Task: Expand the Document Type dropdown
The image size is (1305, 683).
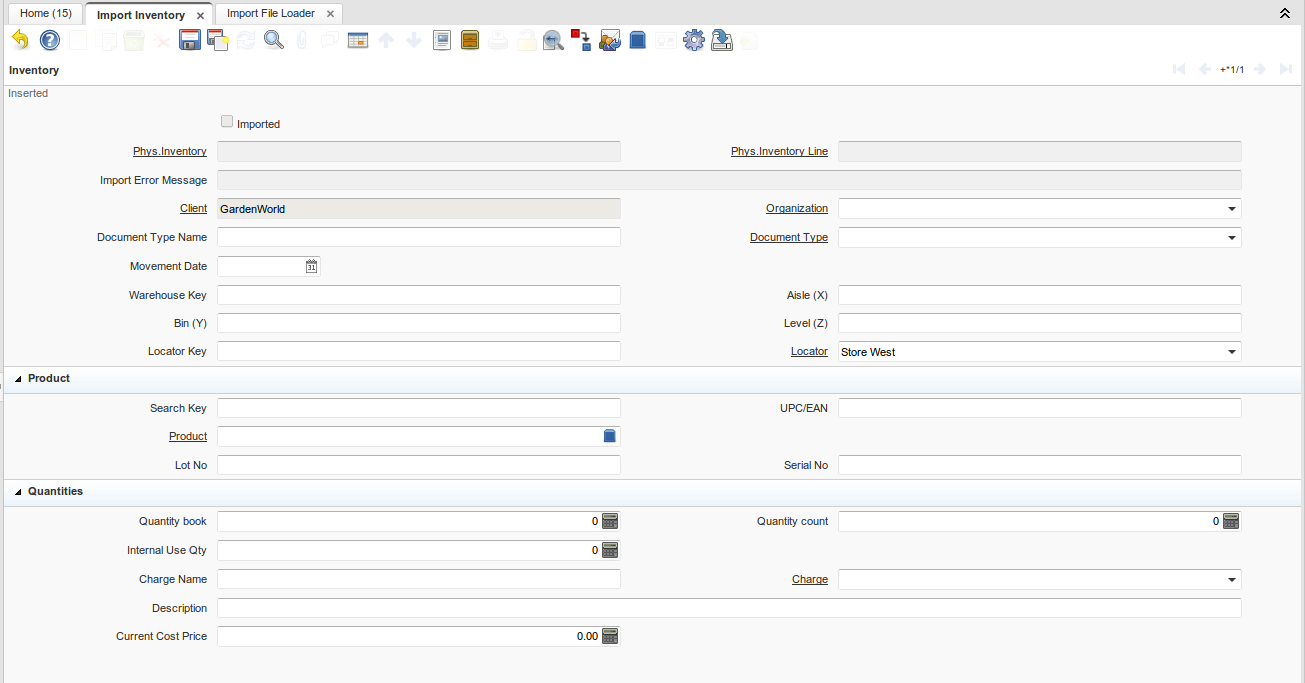Action: tap(1231, 238)
